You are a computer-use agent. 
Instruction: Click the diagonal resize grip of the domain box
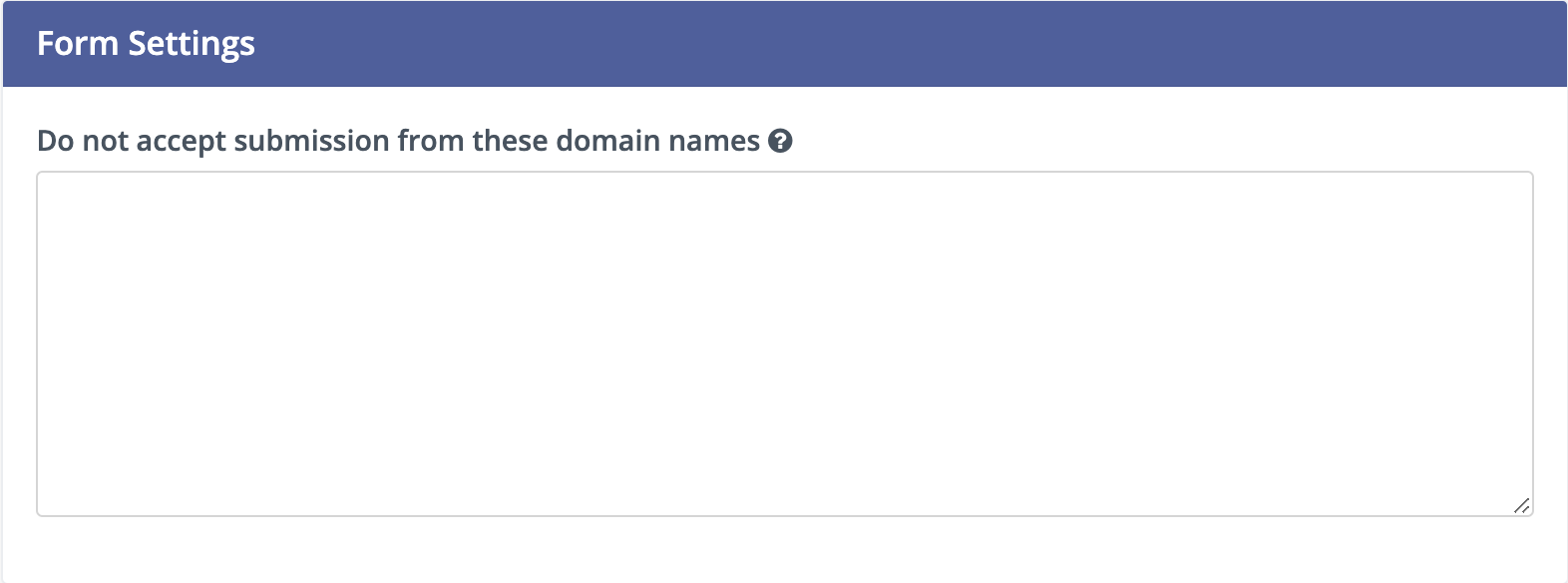(1521, 505)
